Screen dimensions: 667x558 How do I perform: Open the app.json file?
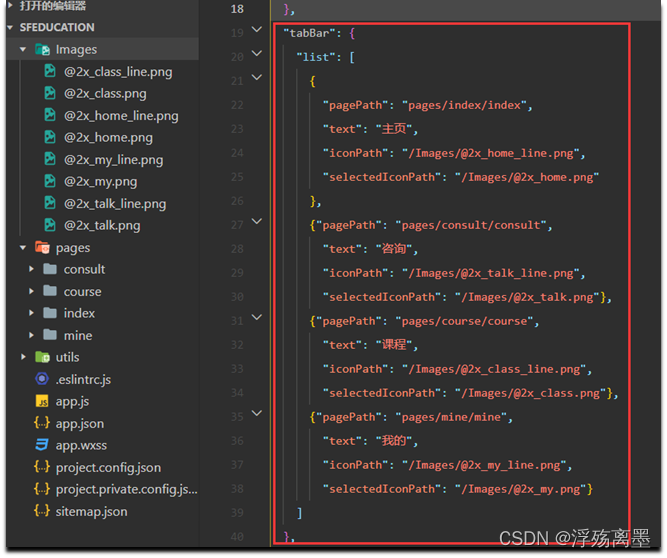click(80, 424)
